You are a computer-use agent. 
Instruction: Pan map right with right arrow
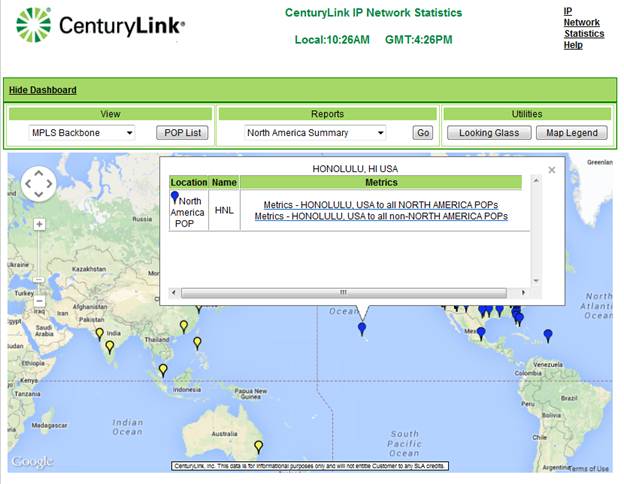click(x=49, y=184)
